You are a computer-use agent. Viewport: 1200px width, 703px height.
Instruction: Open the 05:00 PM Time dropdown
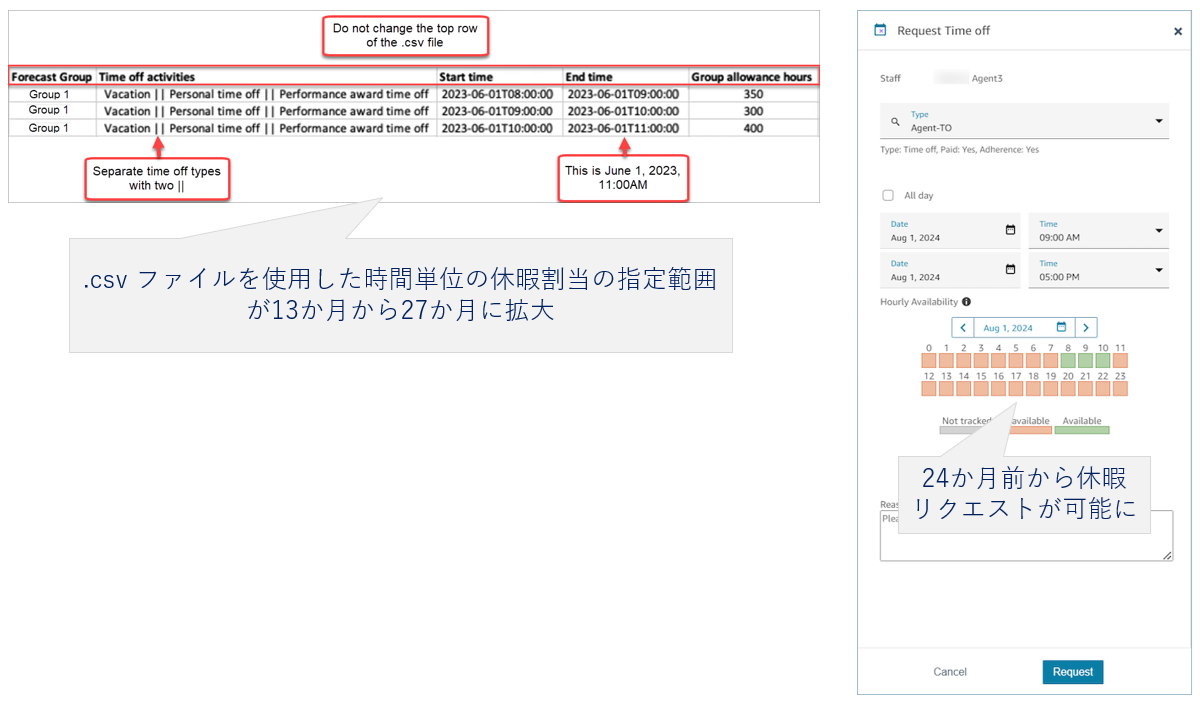pos(1099,270)
